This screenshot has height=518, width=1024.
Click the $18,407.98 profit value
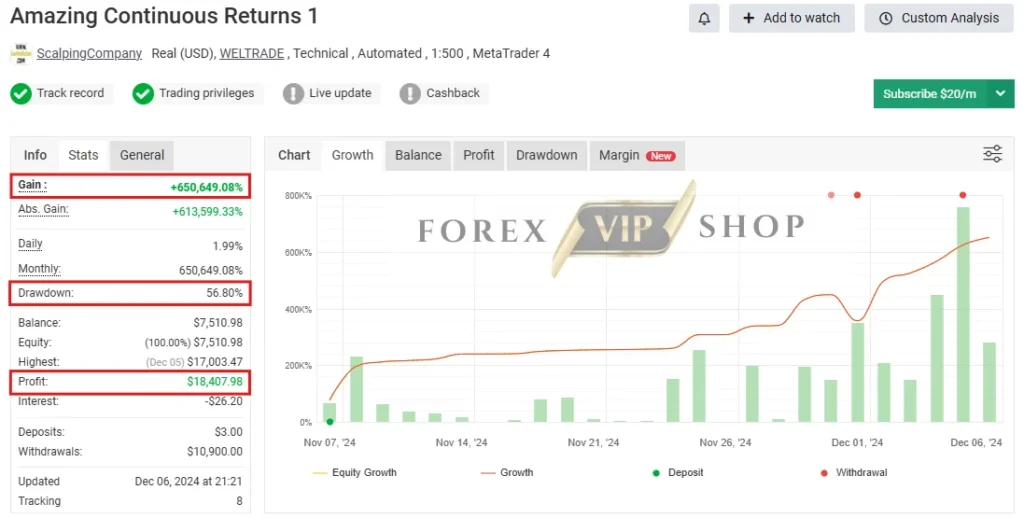(215, 381)
